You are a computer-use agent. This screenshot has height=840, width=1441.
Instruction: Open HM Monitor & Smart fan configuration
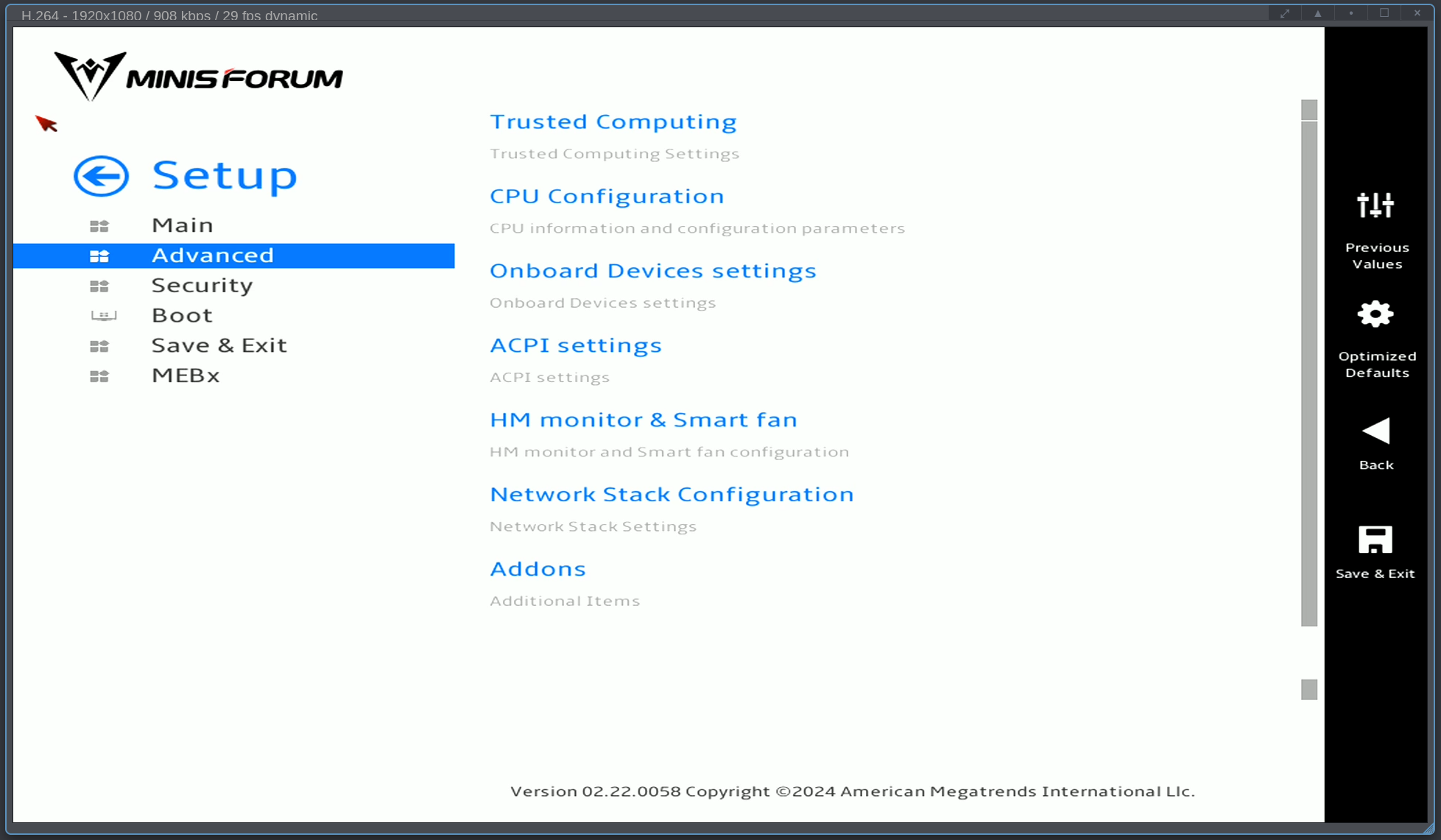(x=643, y=418)
